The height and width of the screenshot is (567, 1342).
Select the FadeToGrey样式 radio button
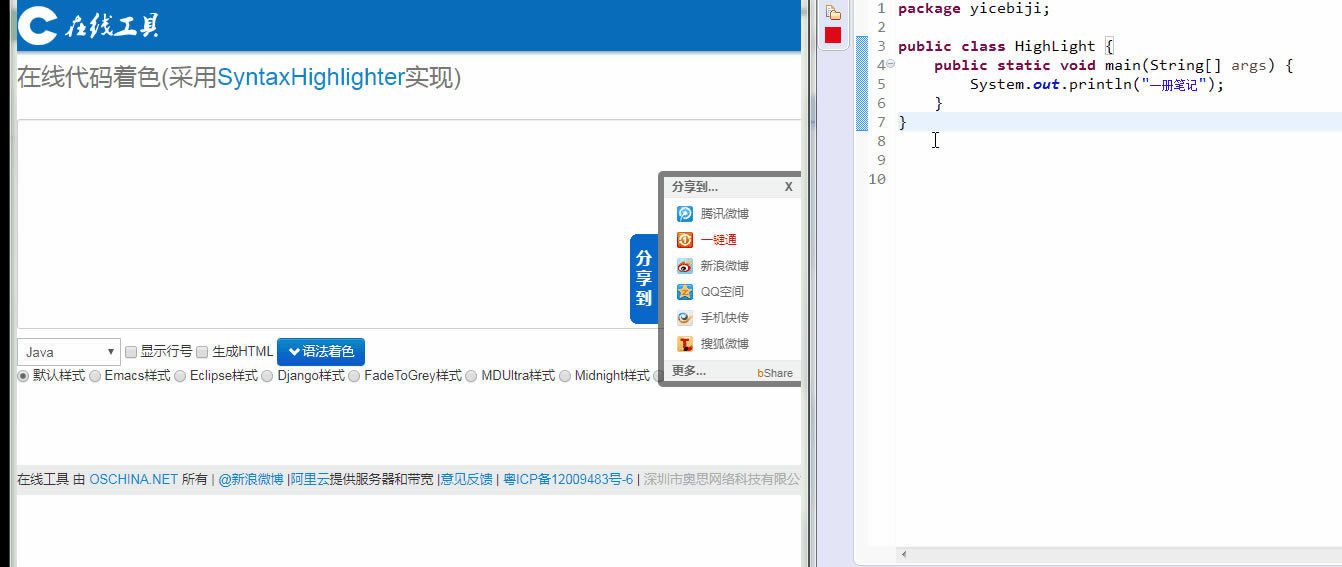click(354, 376)
